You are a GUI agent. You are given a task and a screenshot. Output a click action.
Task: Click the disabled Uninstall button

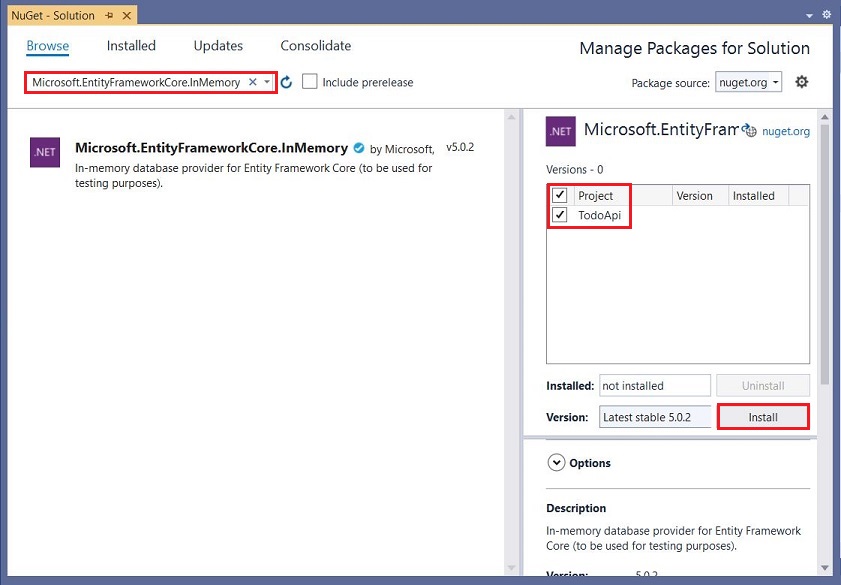click(762, 385)
